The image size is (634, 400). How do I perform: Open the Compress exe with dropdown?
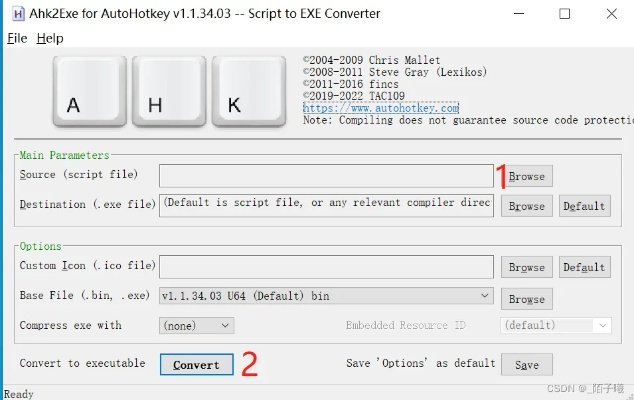197,326
